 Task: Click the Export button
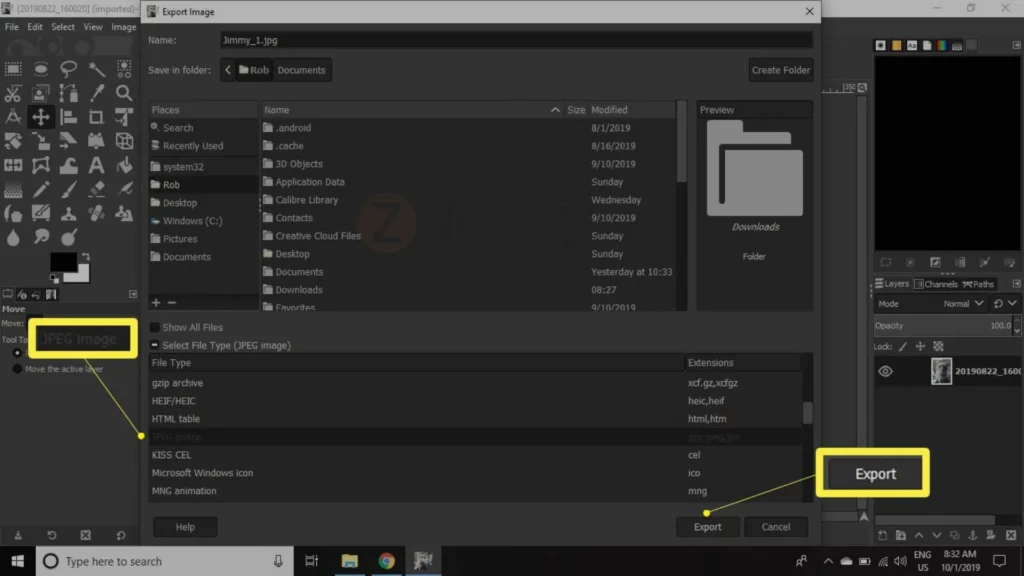click(707, 526)
